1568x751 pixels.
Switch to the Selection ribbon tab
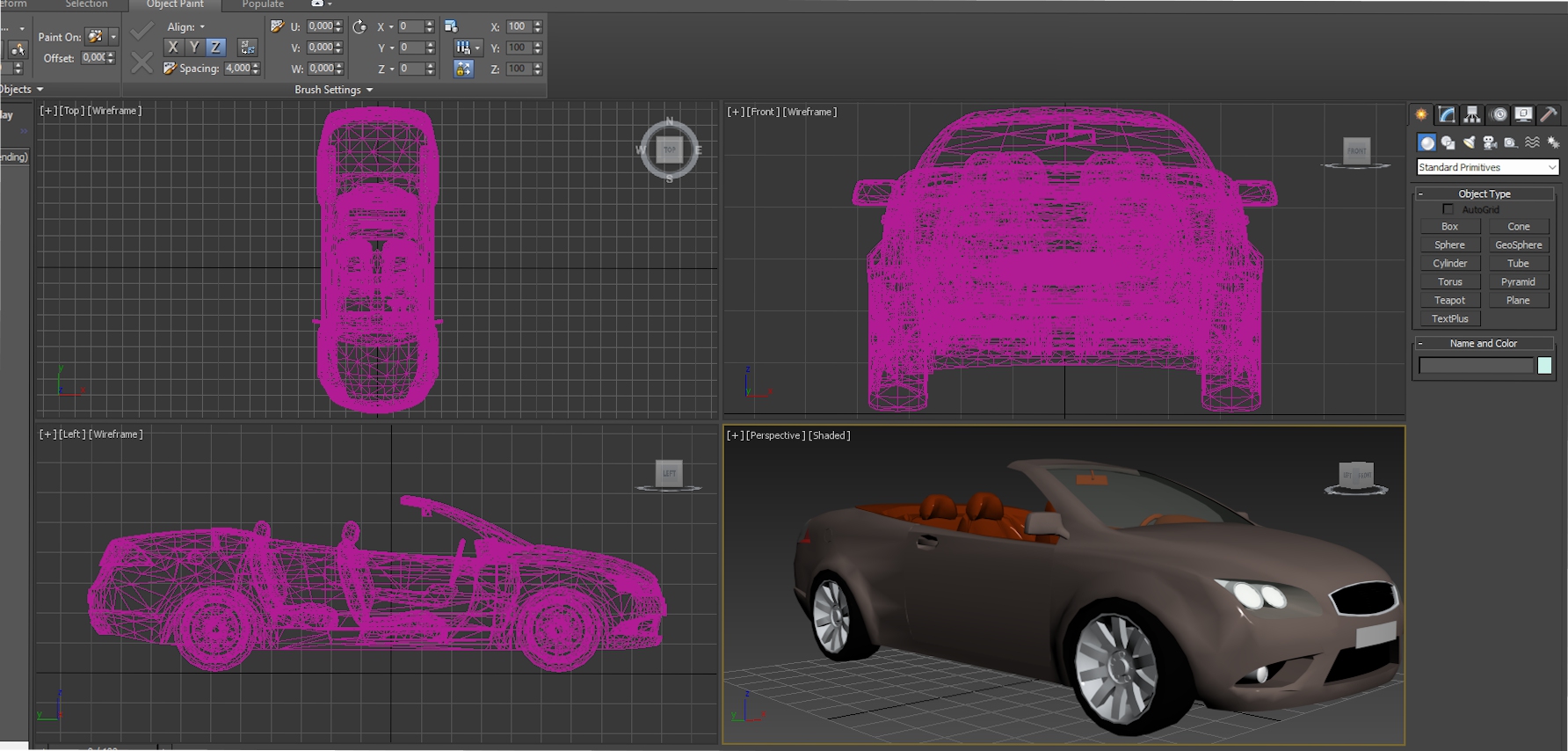pyautogui.click(x=86, y=4)
